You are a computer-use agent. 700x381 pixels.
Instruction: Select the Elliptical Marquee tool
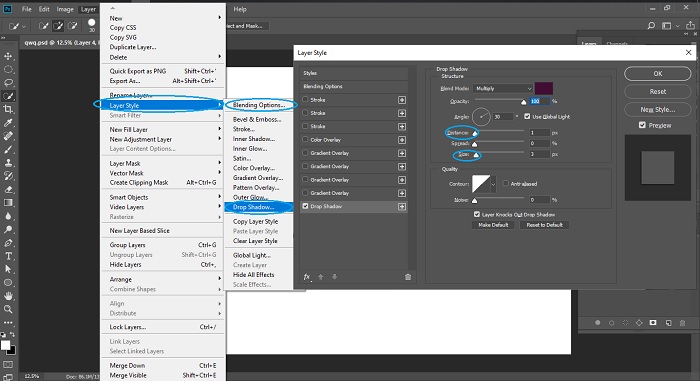(x=8, y=70)
